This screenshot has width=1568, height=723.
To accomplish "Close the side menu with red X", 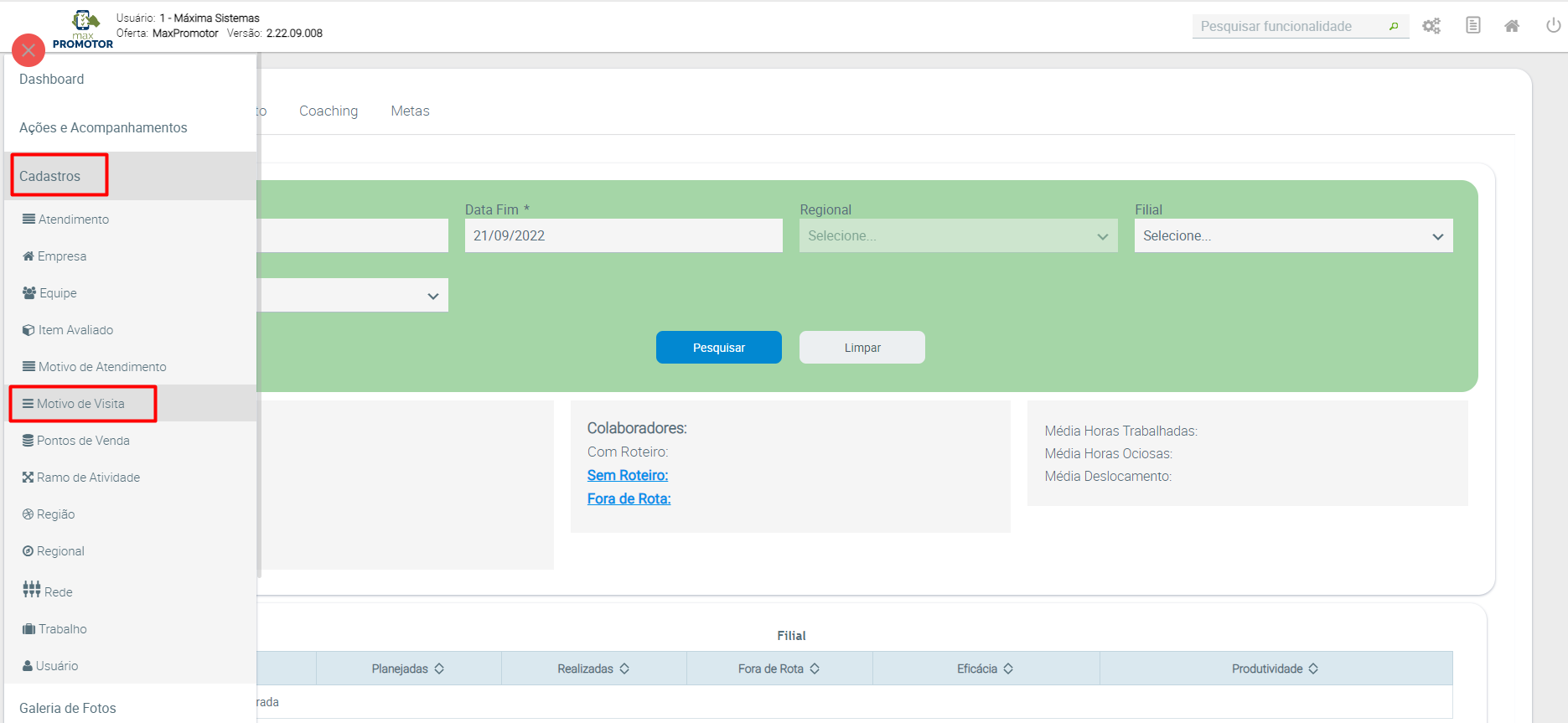I will 28,50.
